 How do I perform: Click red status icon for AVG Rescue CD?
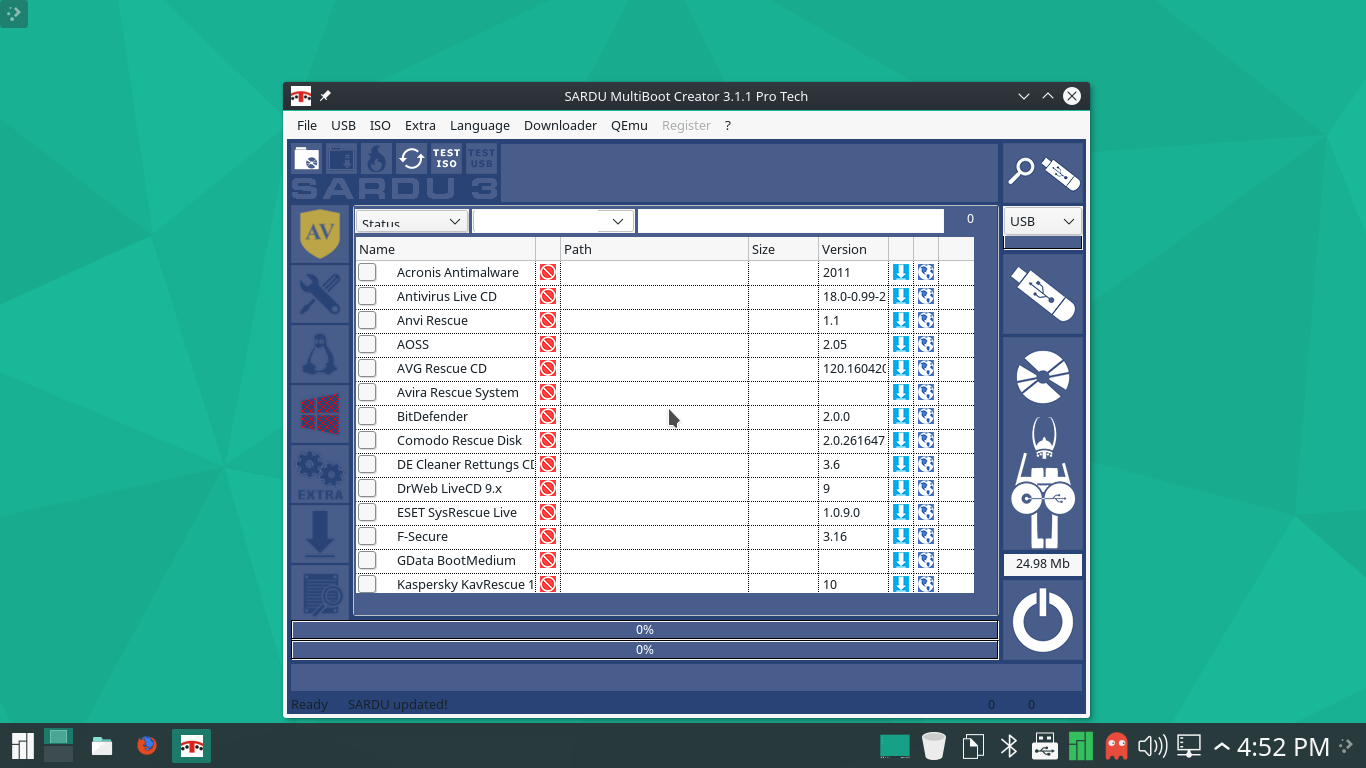tap(548, 368)
